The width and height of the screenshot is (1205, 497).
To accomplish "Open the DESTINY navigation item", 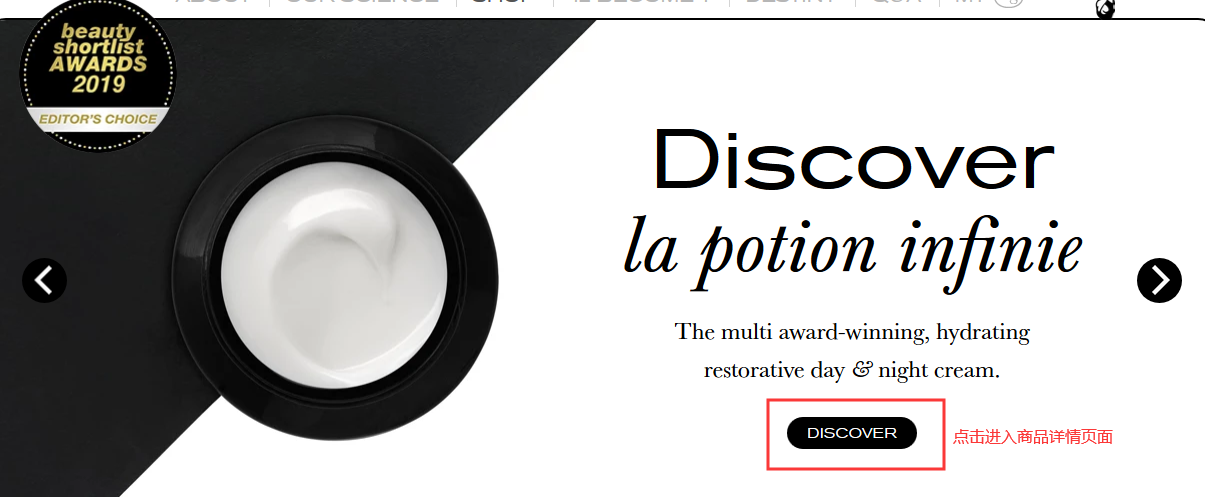I will (792, 2).
